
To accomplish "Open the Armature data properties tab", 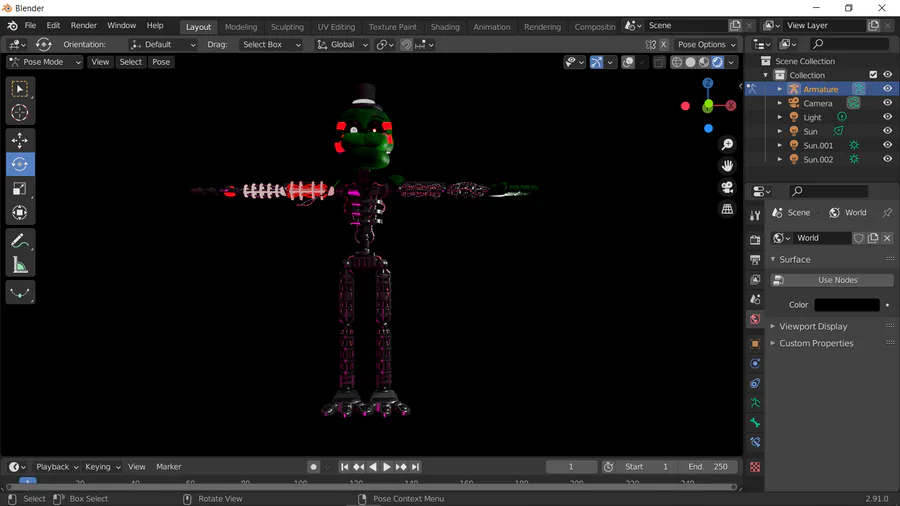I will point(755,403).
